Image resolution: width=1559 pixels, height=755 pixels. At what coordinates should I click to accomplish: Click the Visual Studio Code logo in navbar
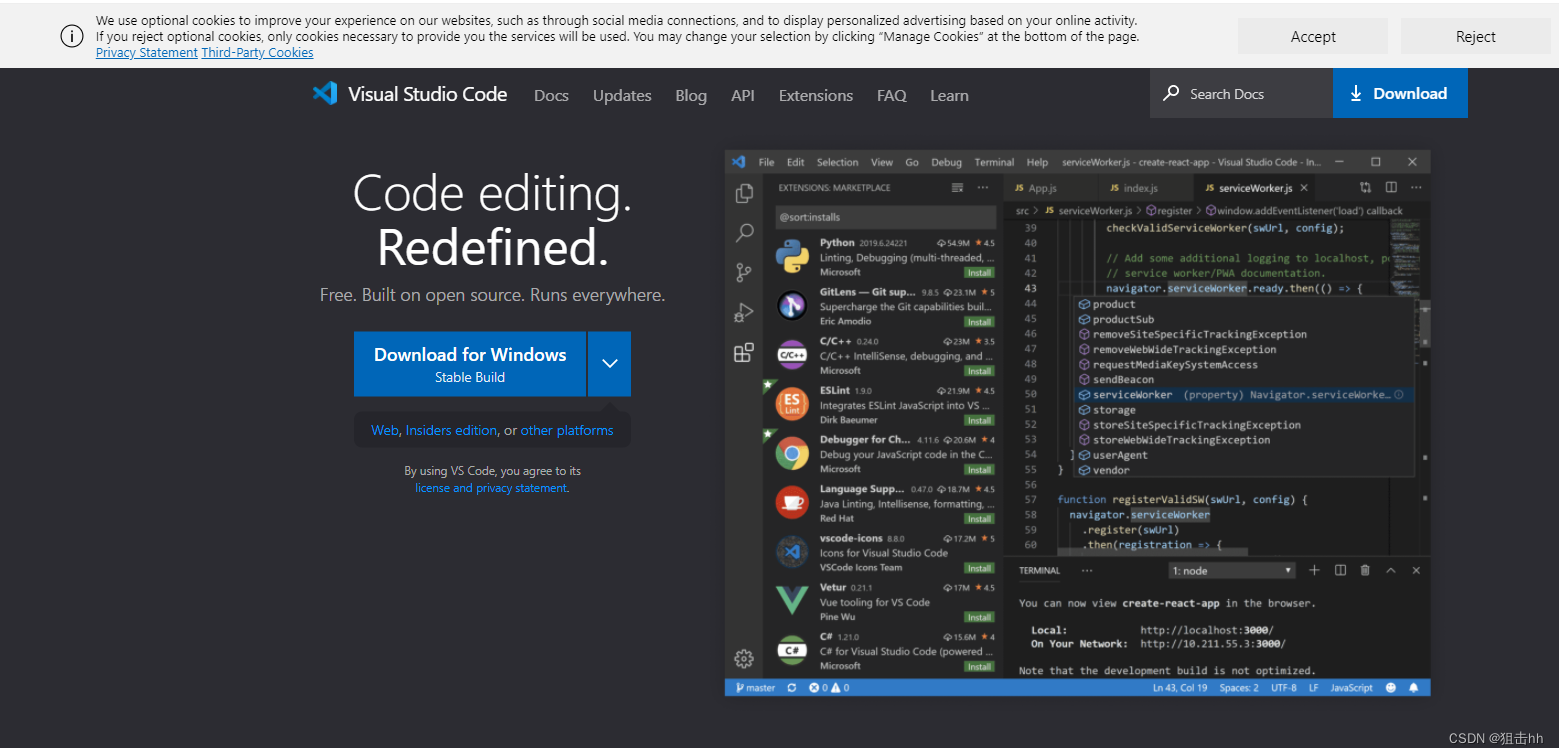[325, 94]
